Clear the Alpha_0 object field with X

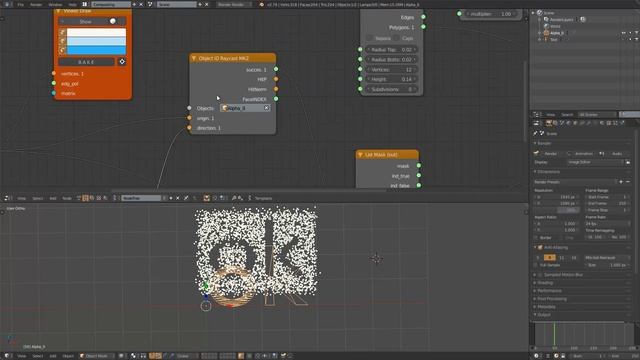pos(266,108)
